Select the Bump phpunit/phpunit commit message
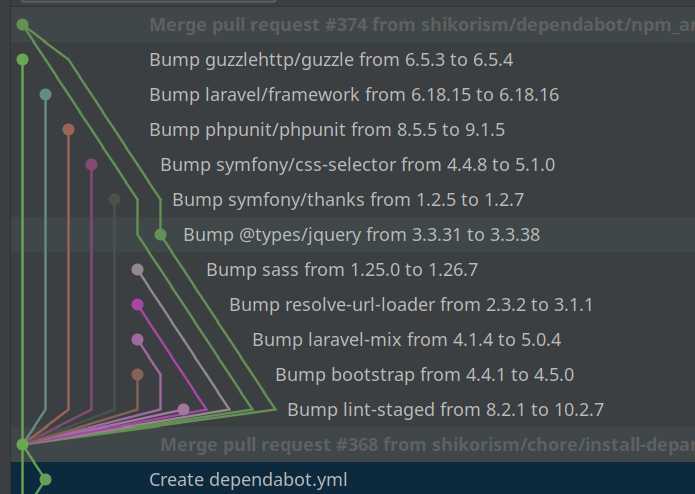Screen dimensions: 695x494 point(327,130)
